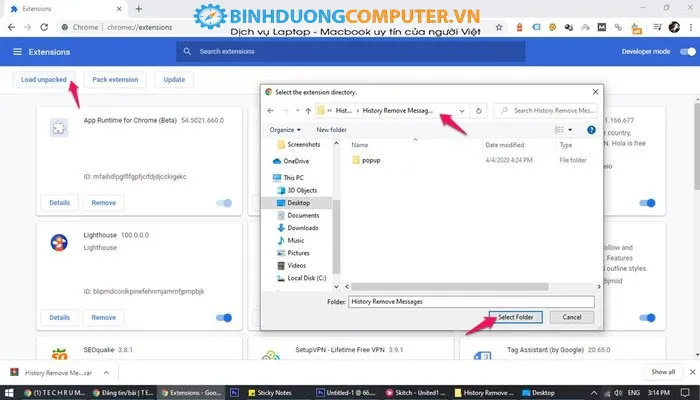The image size is (700, 400).
Task: Click the Search History Remove Messages box
Action: coord(545,111)
